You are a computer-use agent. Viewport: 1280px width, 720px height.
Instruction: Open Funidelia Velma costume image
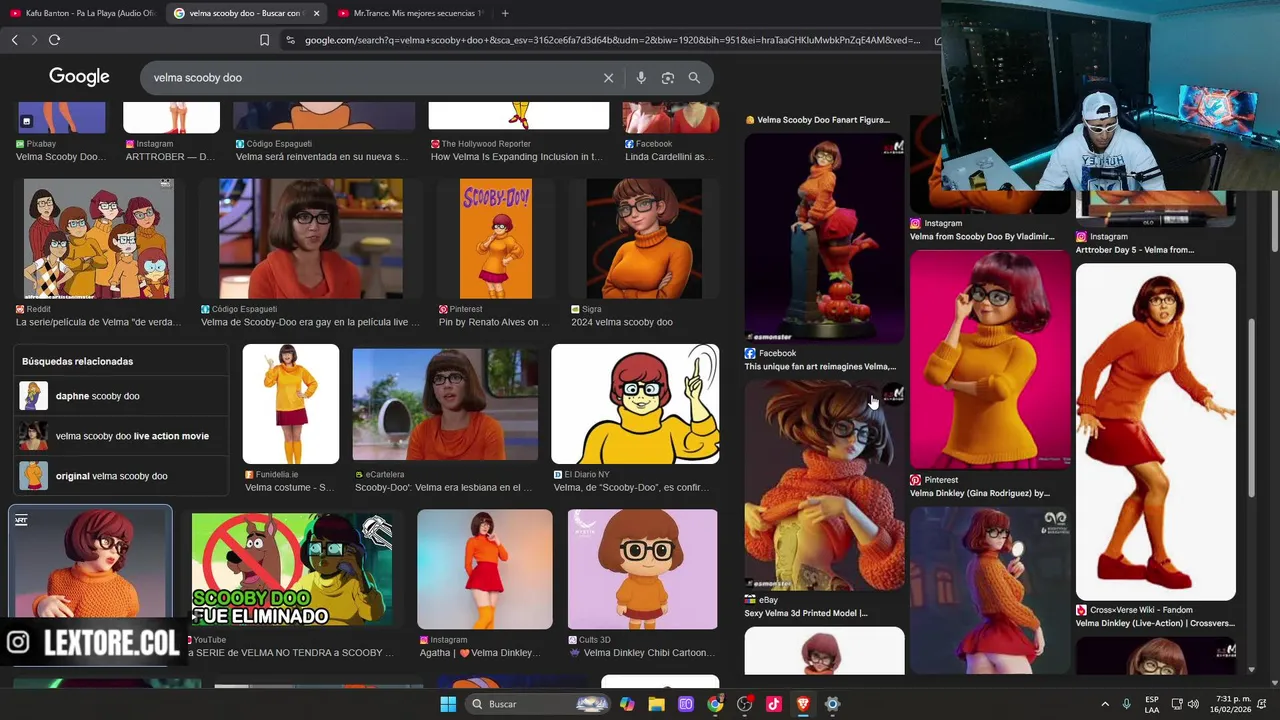291,404
